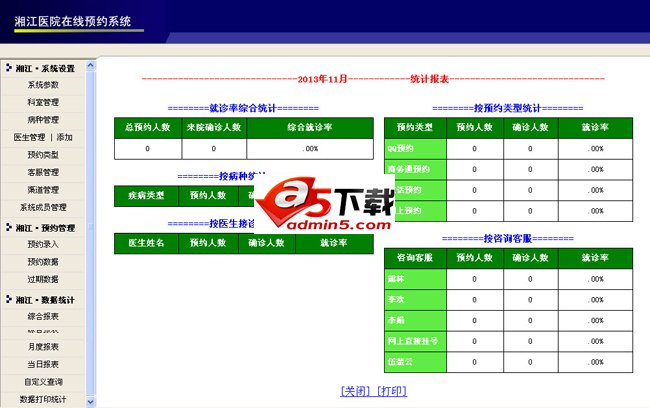Go to 过期数据 in the sidebar

43,279
